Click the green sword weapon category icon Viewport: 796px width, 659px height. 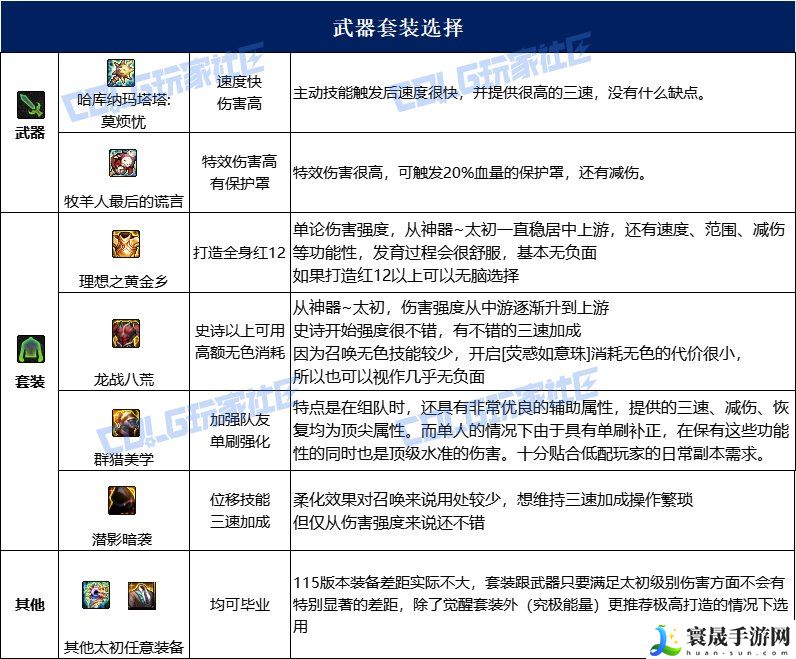click(x=30, y=105)
